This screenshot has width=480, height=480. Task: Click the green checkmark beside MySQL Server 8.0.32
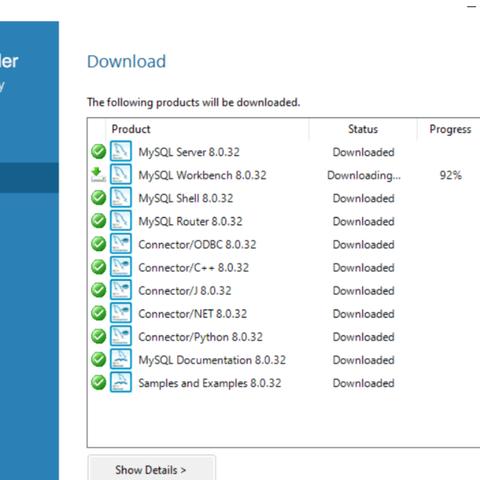pos(99,152)
